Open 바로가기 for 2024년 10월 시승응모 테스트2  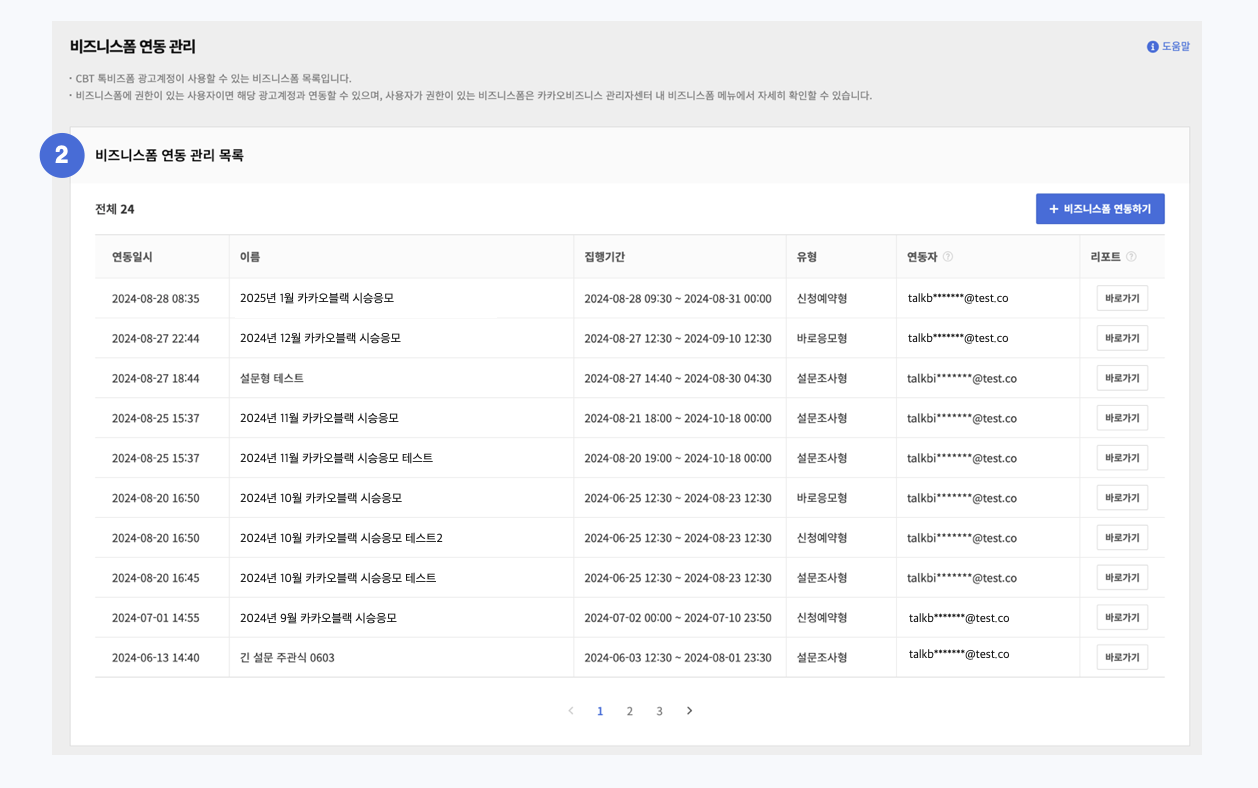pos(1121,538)
